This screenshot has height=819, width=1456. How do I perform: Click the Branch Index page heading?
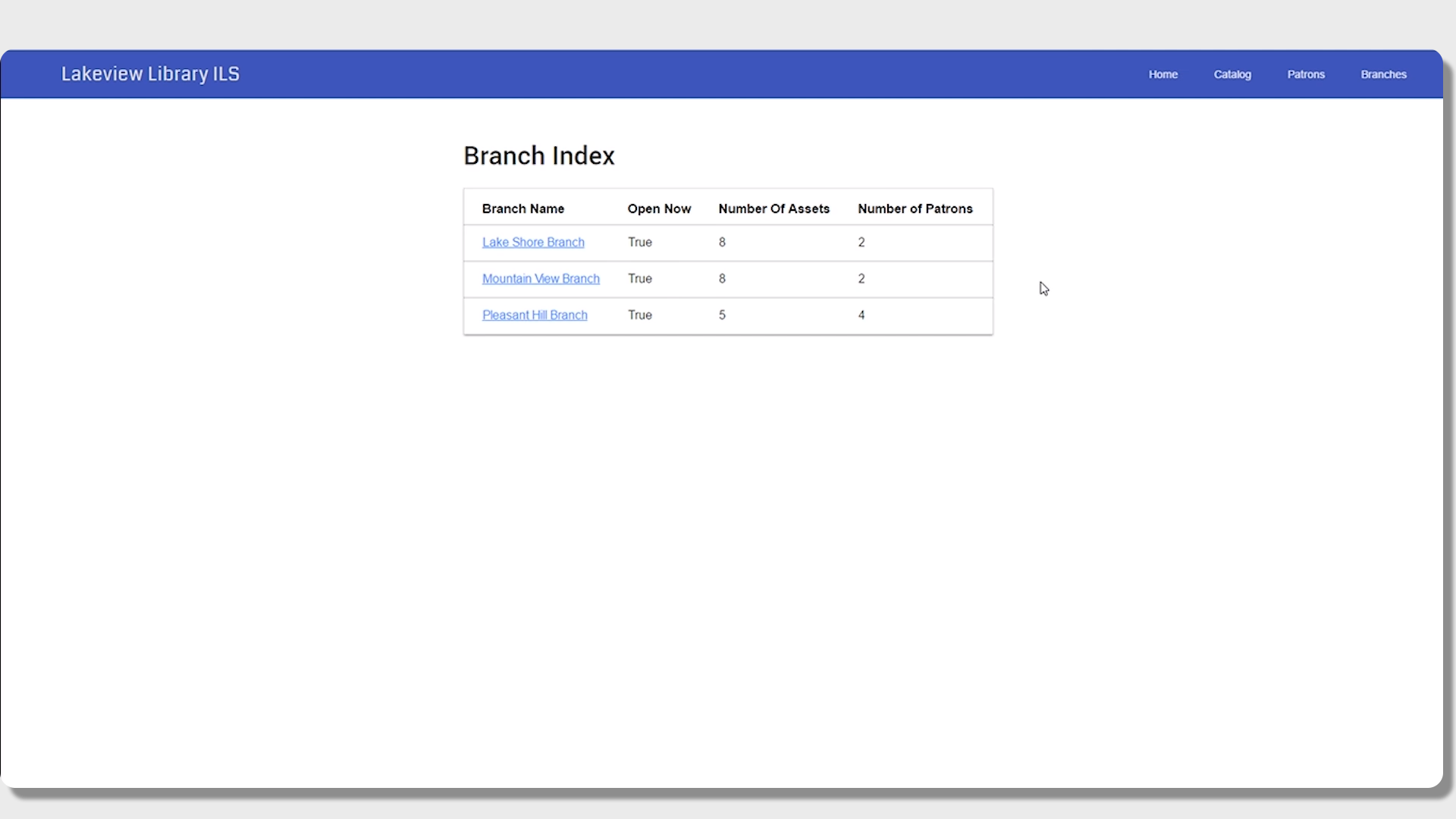pyautogui.click(x=539, y=155)
